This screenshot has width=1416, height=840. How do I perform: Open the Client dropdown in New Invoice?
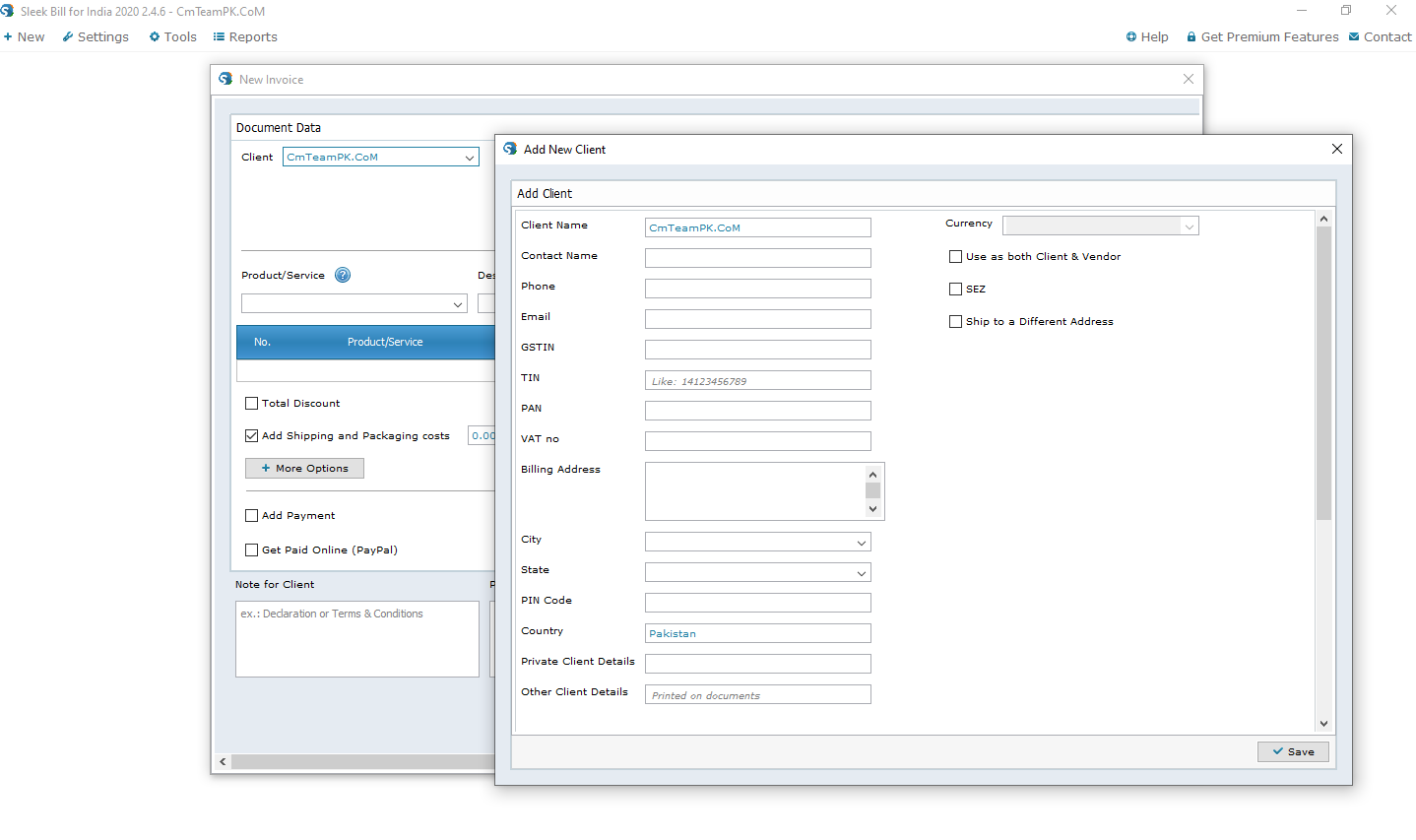(x=470, y=158)
